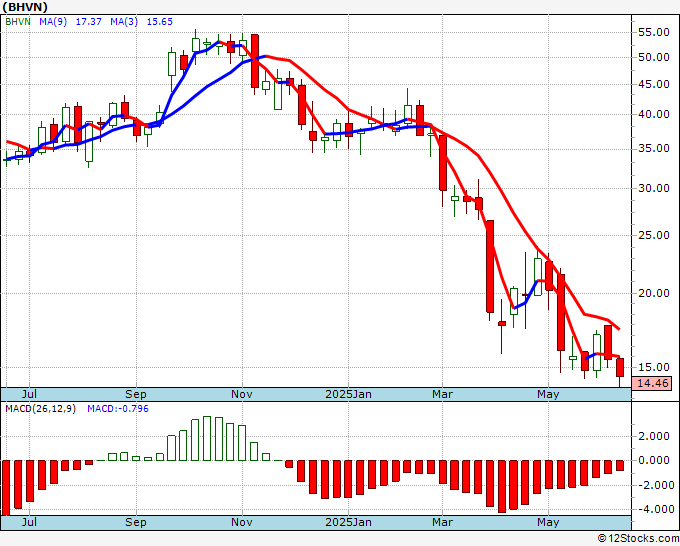
Task: Click 2025Jan on the MACD time axis
Action: pyautogui.click(x=348, y=522)
